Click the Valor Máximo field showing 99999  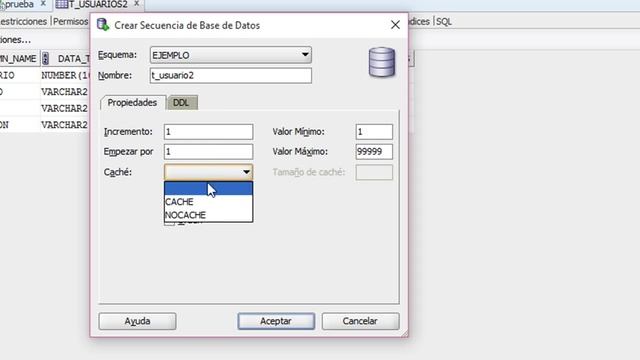[x=374, y=152]
